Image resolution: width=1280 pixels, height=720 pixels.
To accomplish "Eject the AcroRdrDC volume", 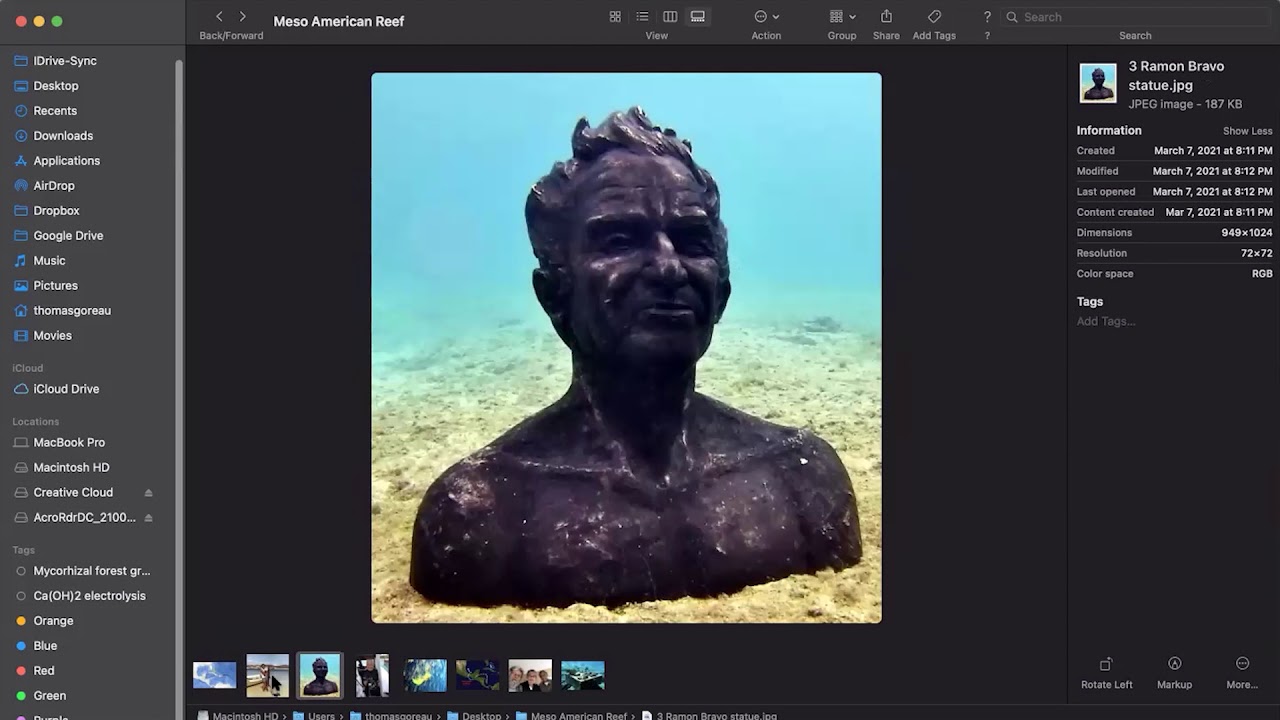I will (148, 518).
